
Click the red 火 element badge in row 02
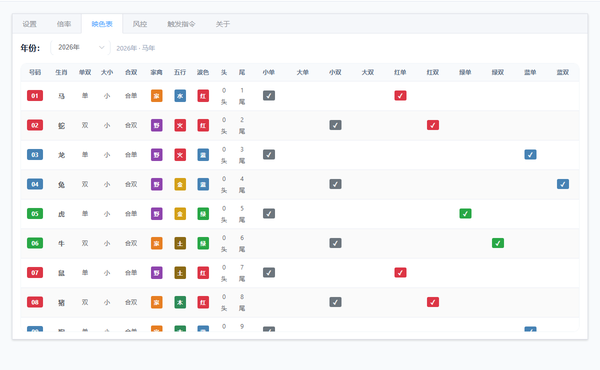click(x=180, y=125)
